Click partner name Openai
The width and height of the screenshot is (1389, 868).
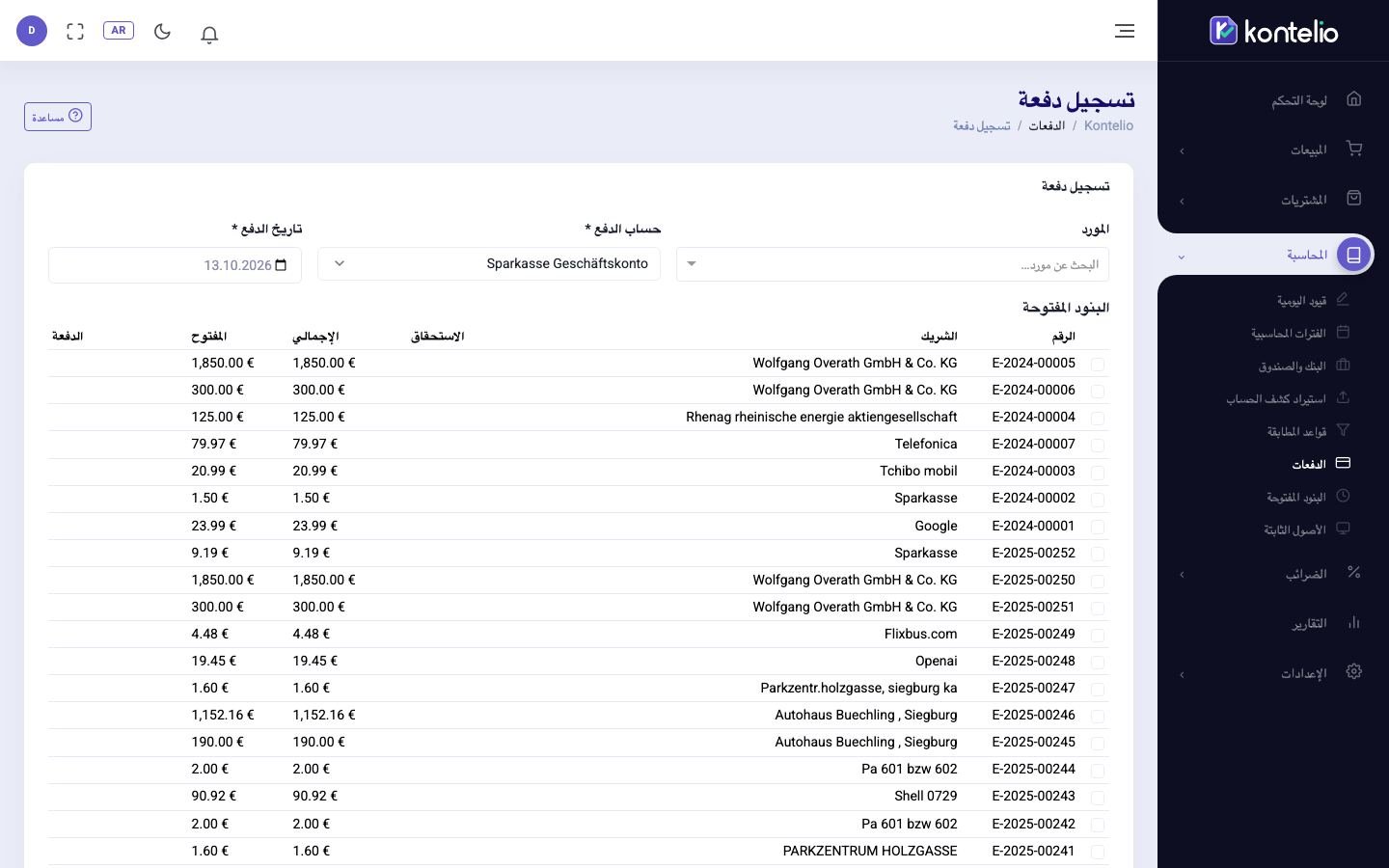click(937, 662)
